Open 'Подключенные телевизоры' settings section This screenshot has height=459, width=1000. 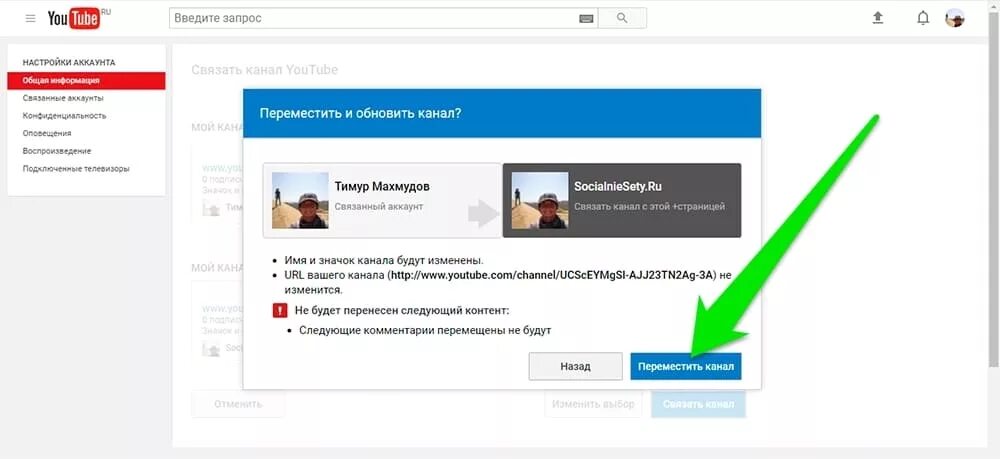76,169
